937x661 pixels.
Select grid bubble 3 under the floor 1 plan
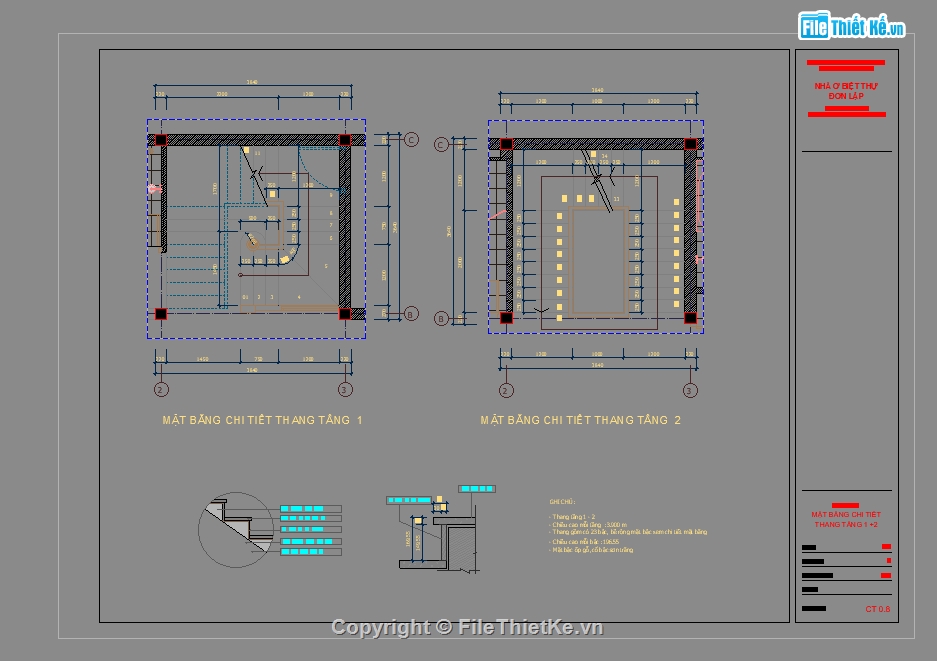coord(345,390)
